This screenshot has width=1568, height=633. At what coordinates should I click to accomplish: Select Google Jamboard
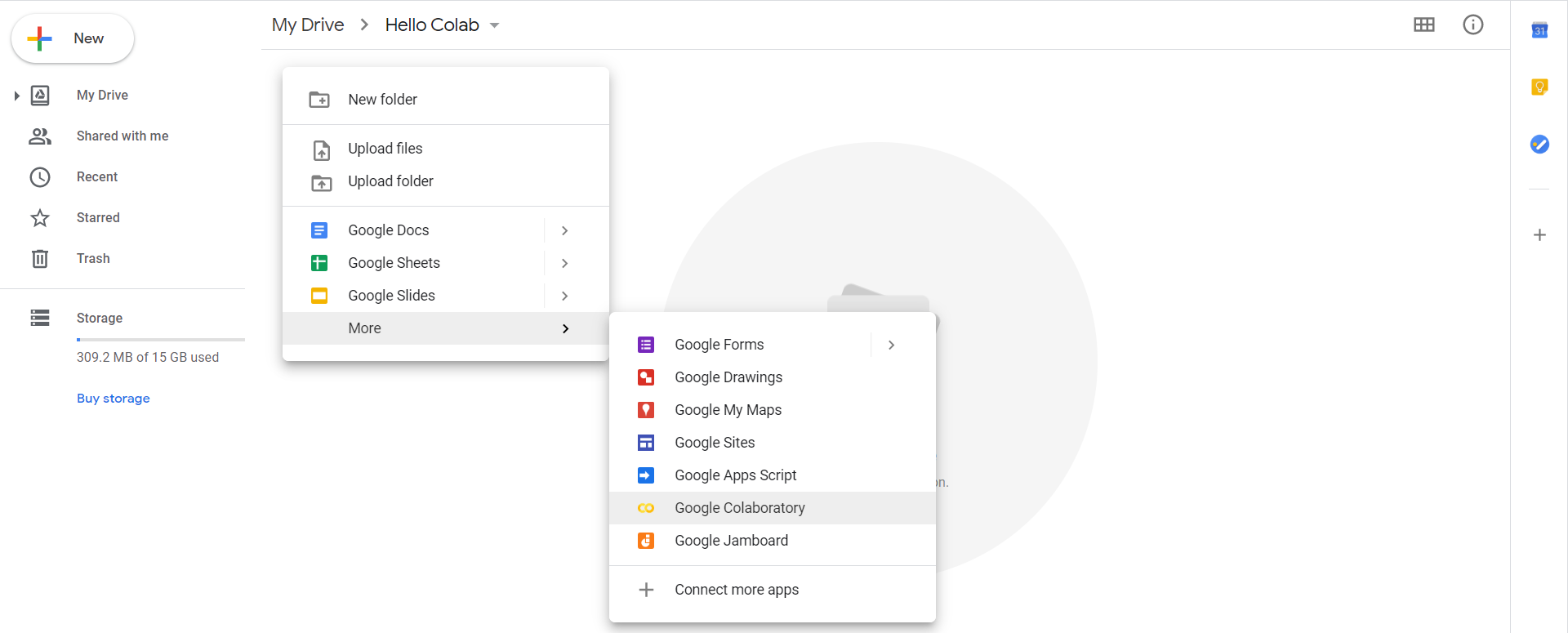773,541
